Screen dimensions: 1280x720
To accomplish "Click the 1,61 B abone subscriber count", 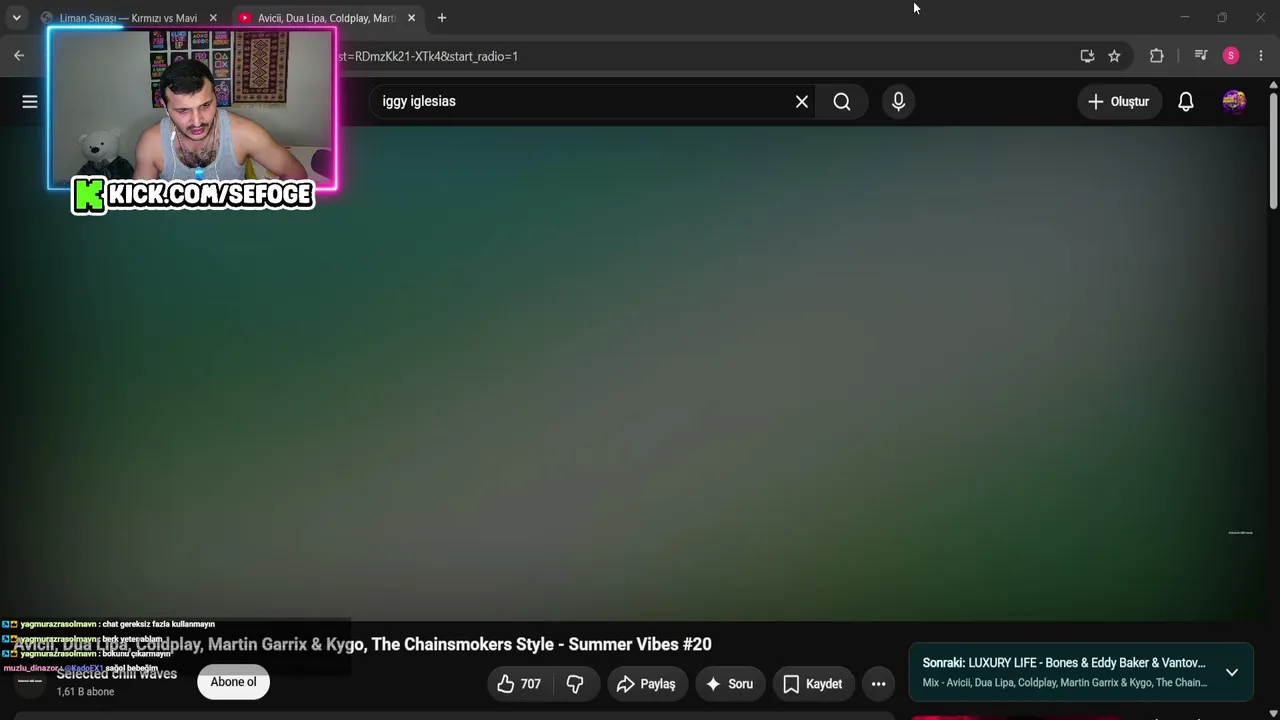I will click(x=85, y=692).
